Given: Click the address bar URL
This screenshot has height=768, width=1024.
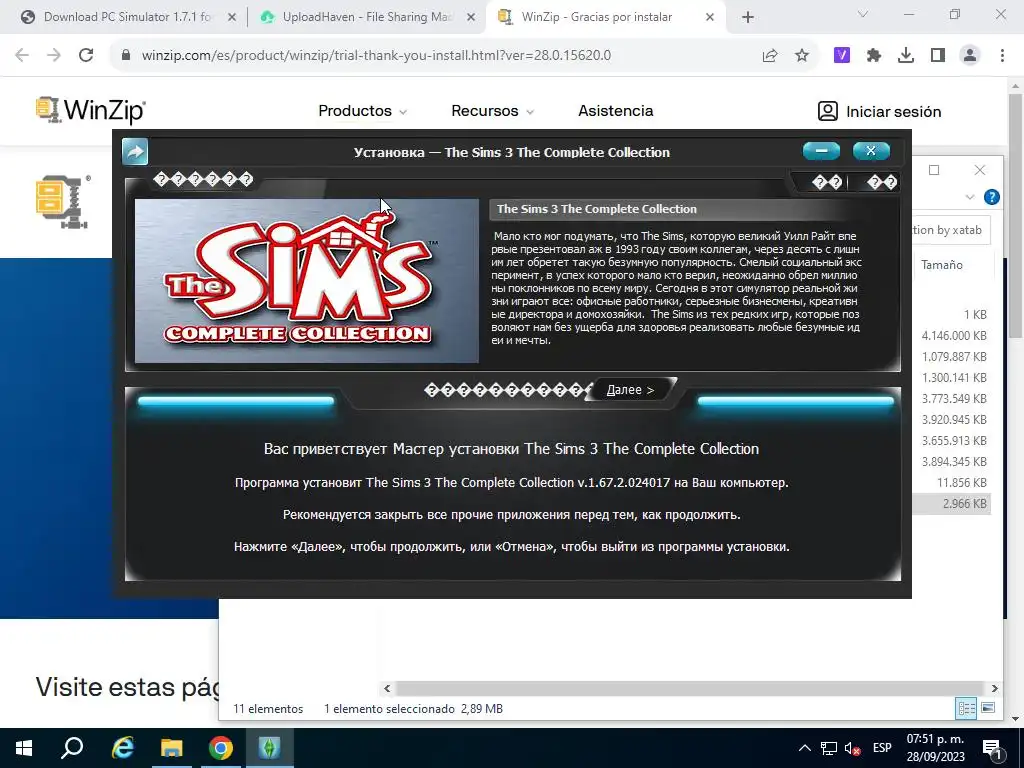Looking at the screenshot, I should pyautogui.click(x=376, y=56).
